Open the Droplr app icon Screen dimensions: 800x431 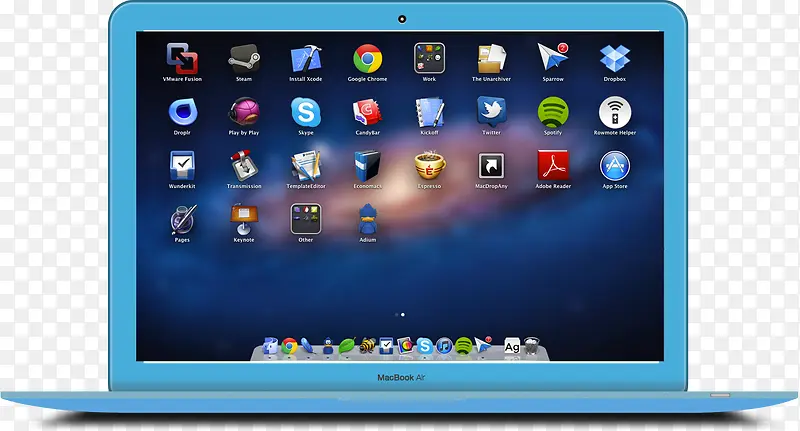[182, 112]
